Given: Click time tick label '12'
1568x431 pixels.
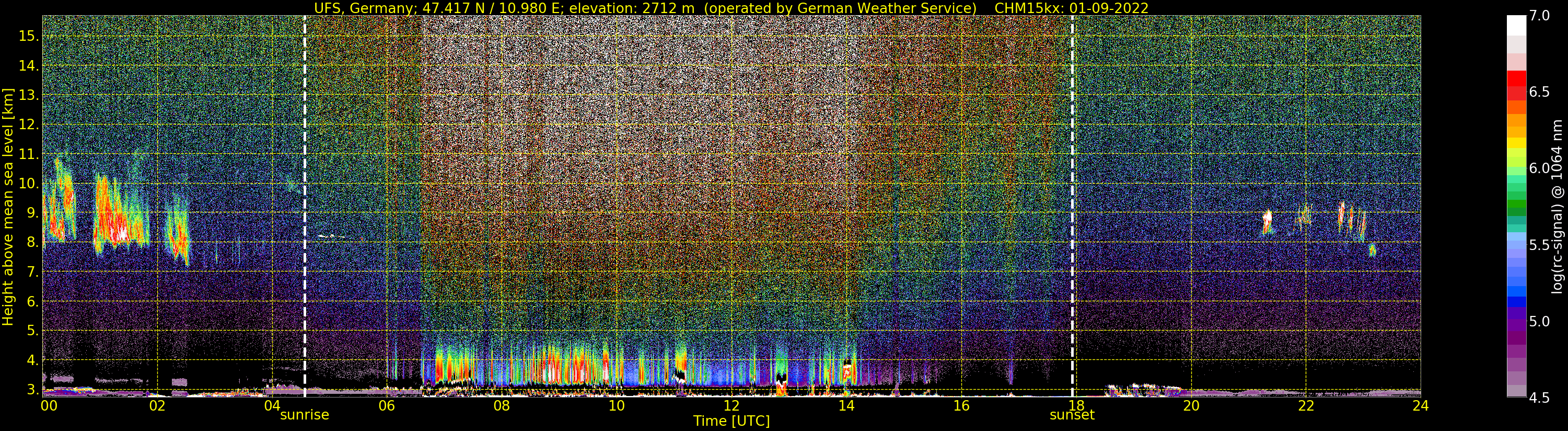Looking at the screenshot, I should [x=731, y=405].
